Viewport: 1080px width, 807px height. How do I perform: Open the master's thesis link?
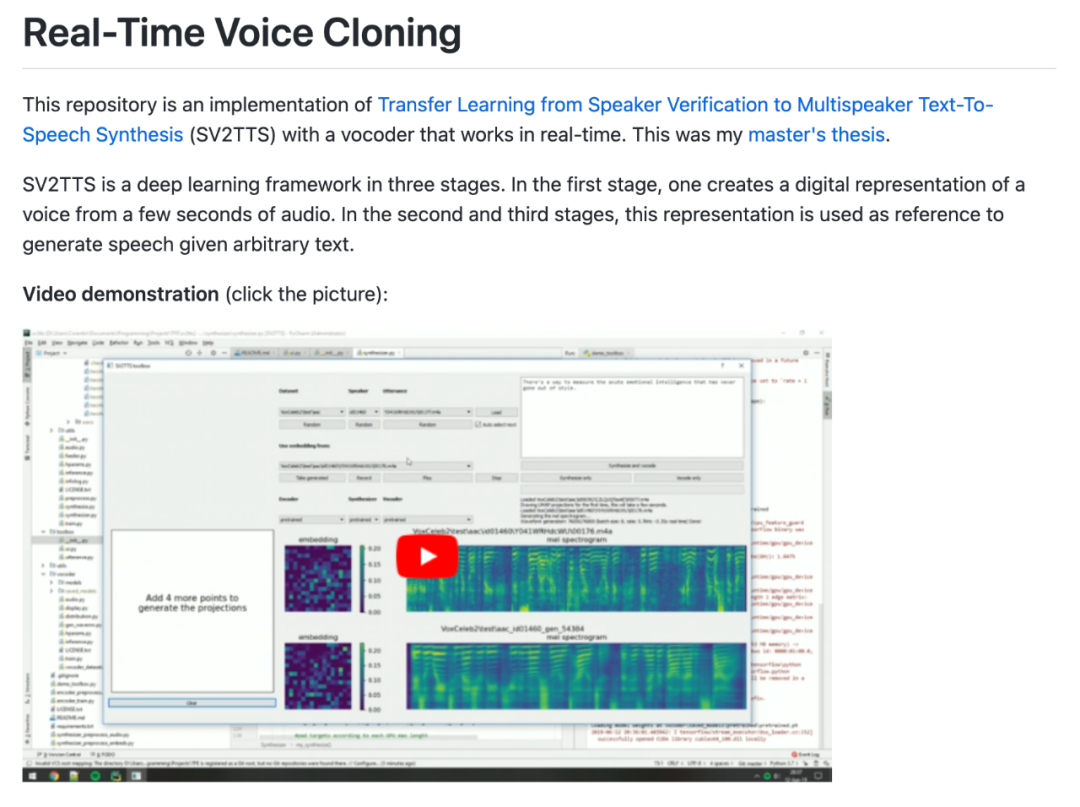(816, 134)
